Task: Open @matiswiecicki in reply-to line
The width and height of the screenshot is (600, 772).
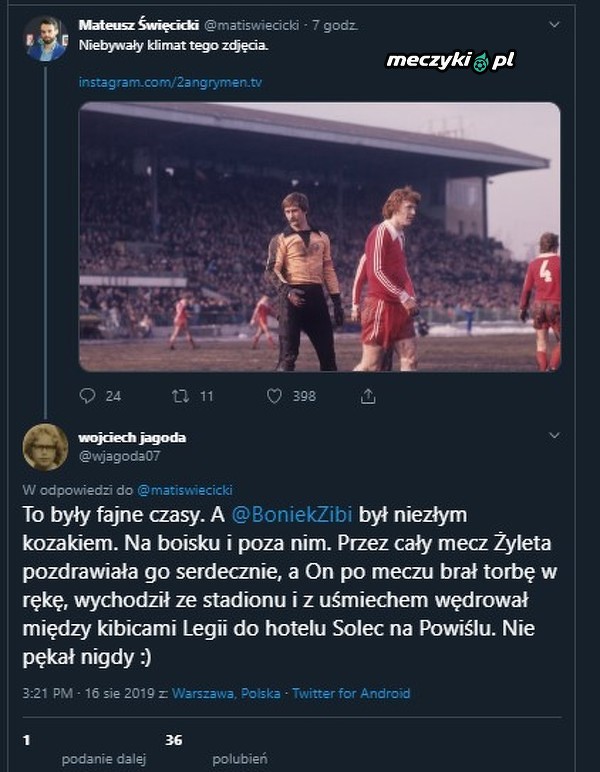Action: 184,490
